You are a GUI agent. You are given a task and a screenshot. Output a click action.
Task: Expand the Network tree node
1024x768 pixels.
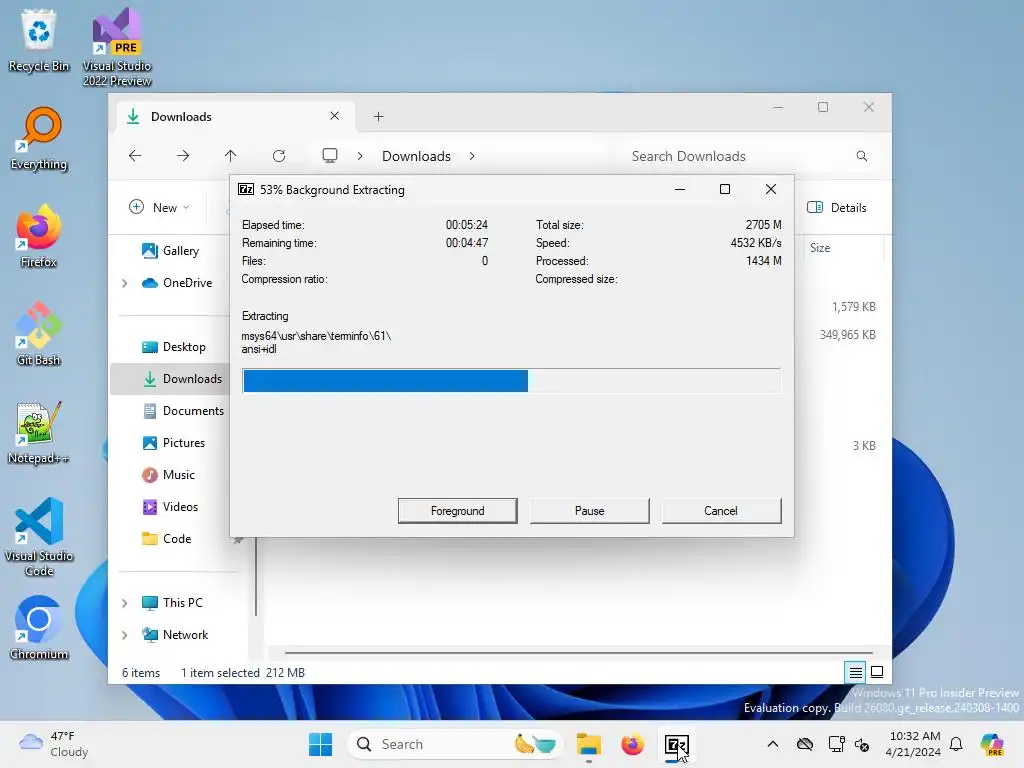[125, 635]
